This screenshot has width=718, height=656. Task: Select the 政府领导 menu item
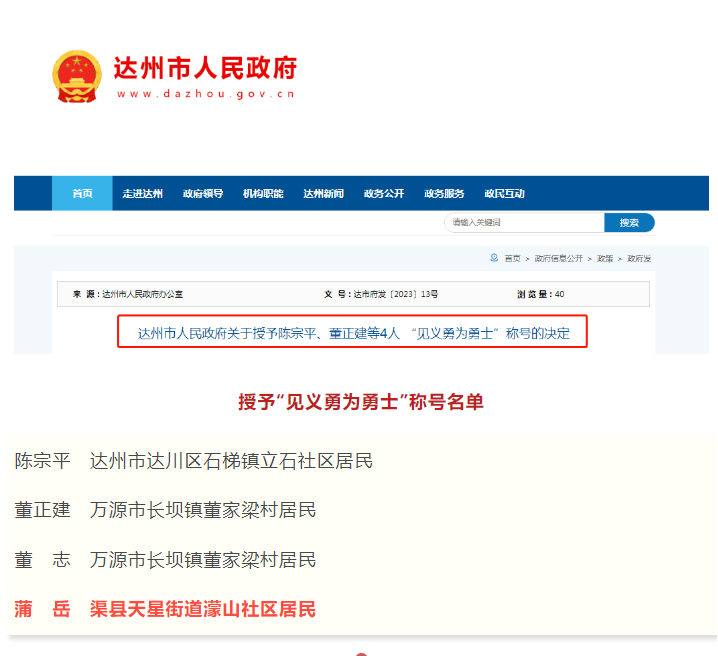(203, 194)
